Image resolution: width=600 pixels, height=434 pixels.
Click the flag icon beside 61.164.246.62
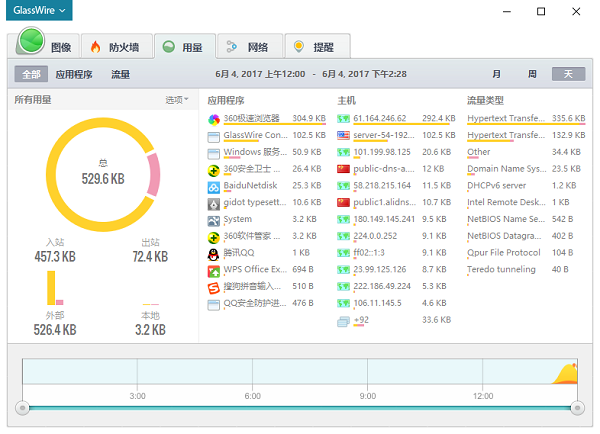pos(344,119)
